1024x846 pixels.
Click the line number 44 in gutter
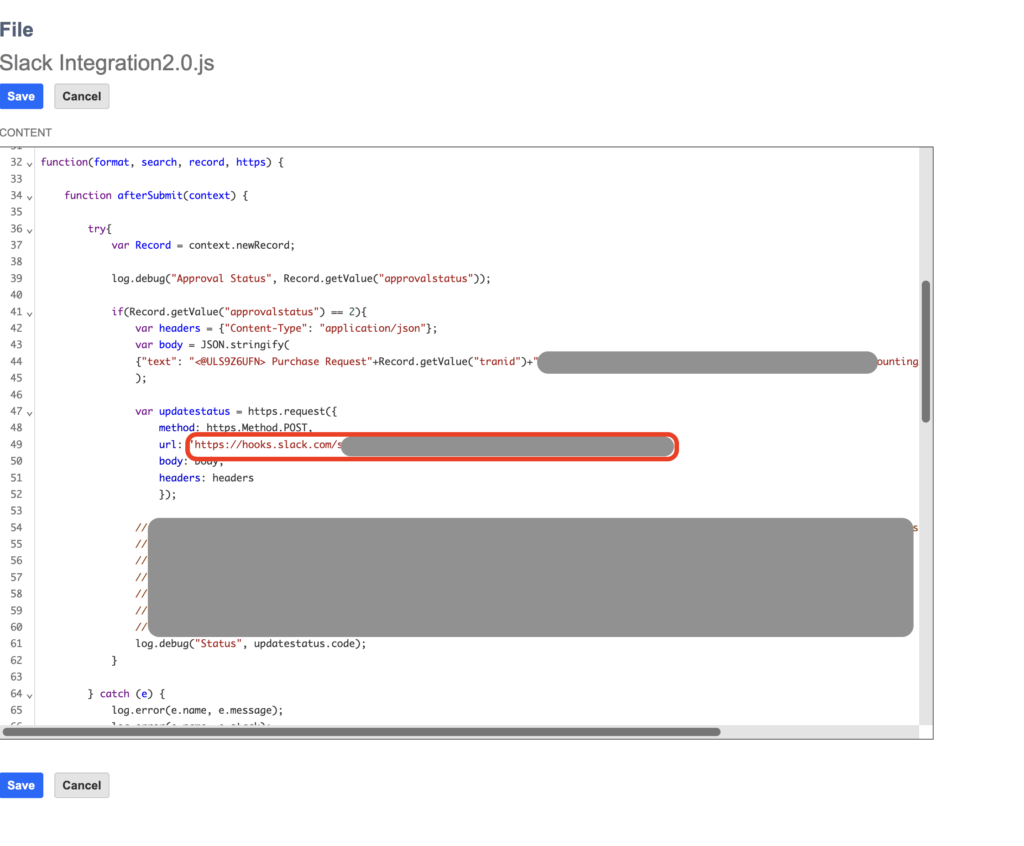coord(16,361)
